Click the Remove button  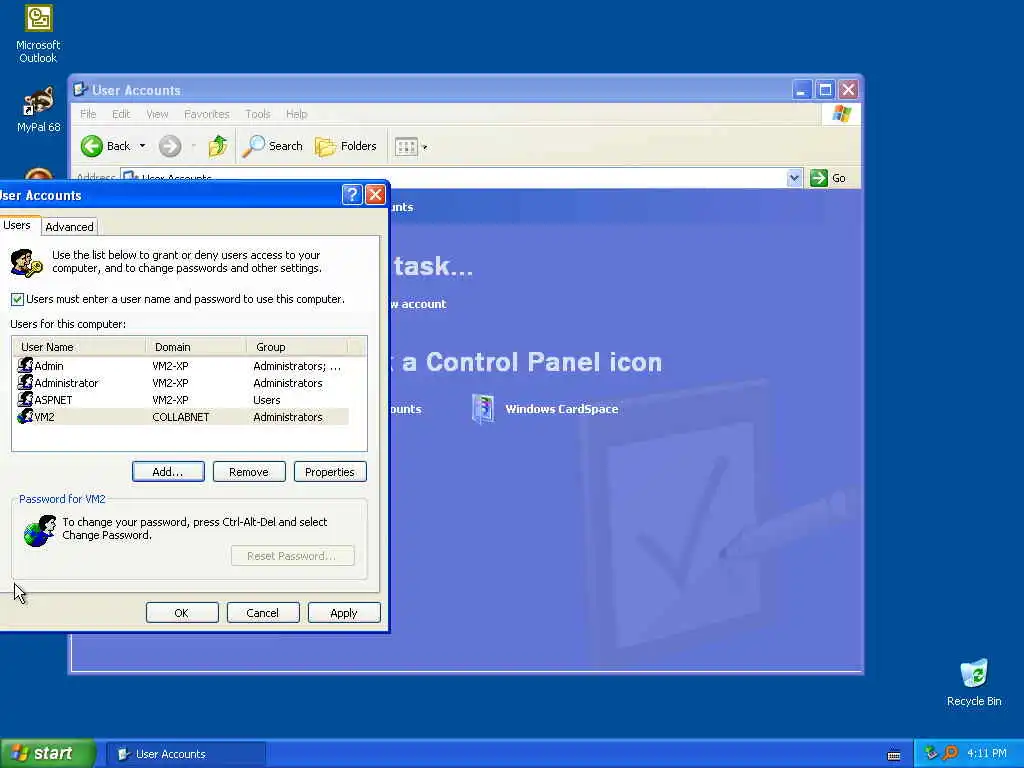[249, 472]
